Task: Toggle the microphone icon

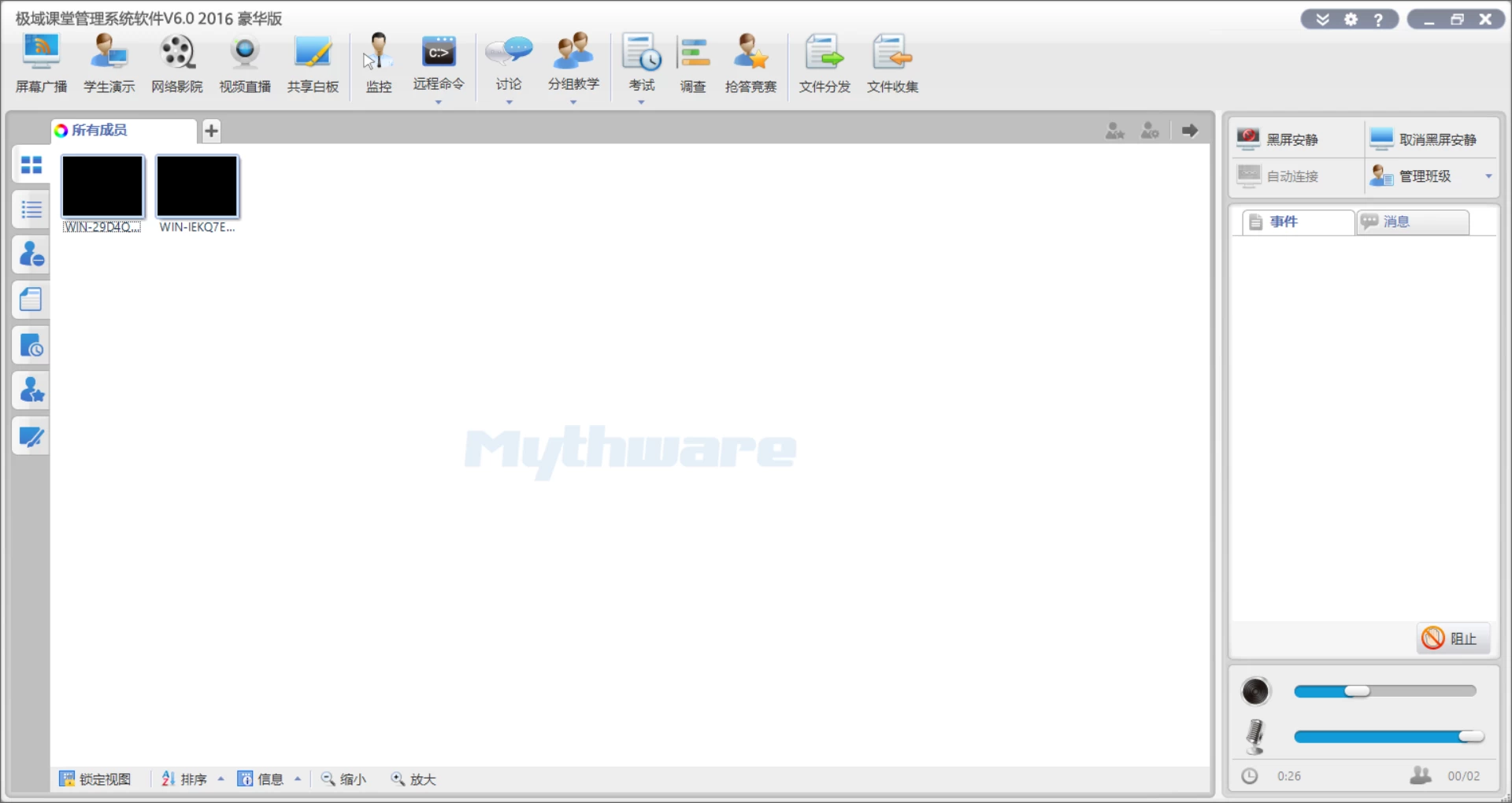Action: [1255, 737]
